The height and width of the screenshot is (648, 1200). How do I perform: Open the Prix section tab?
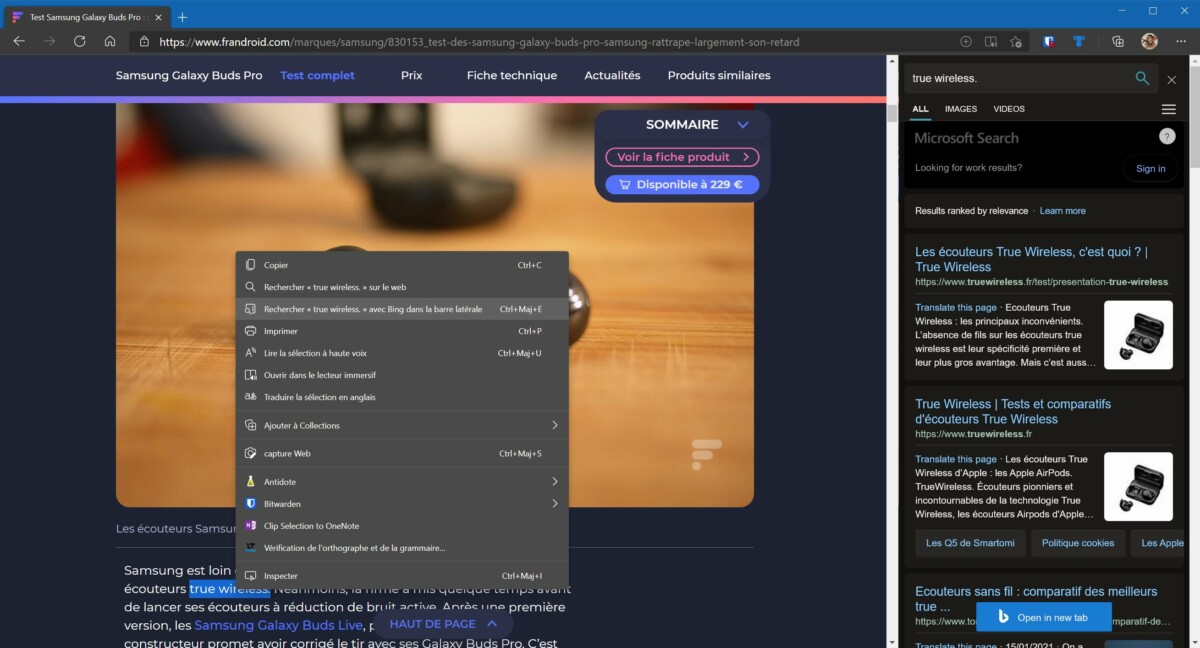coord(411,75)
